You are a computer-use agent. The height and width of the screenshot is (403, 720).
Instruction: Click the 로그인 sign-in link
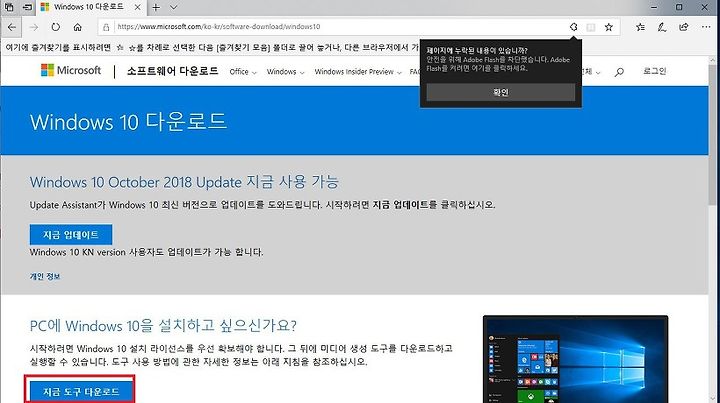click(x=654, y=71)
